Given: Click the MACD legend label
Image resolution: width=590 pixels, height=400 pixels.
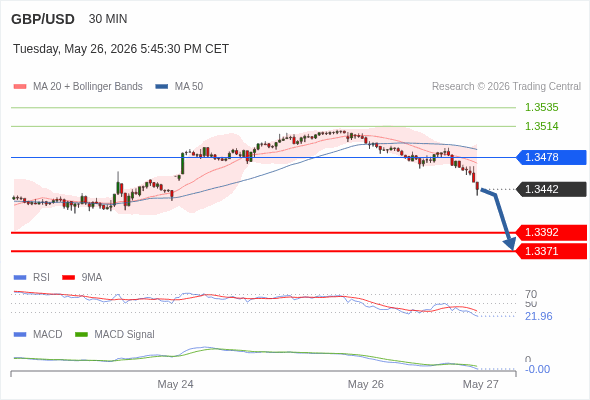Looking at the screenshot, I should (x=48, y=335).
